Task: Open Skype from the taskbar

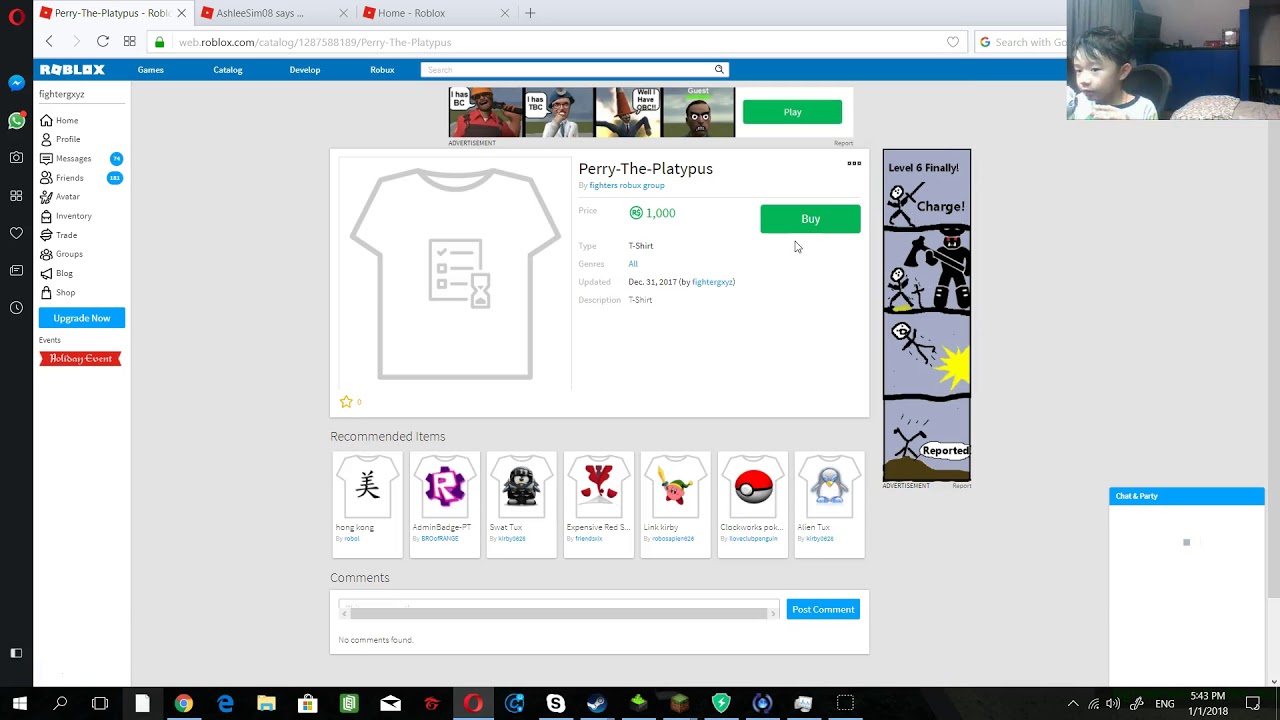Action: [555, 704]
